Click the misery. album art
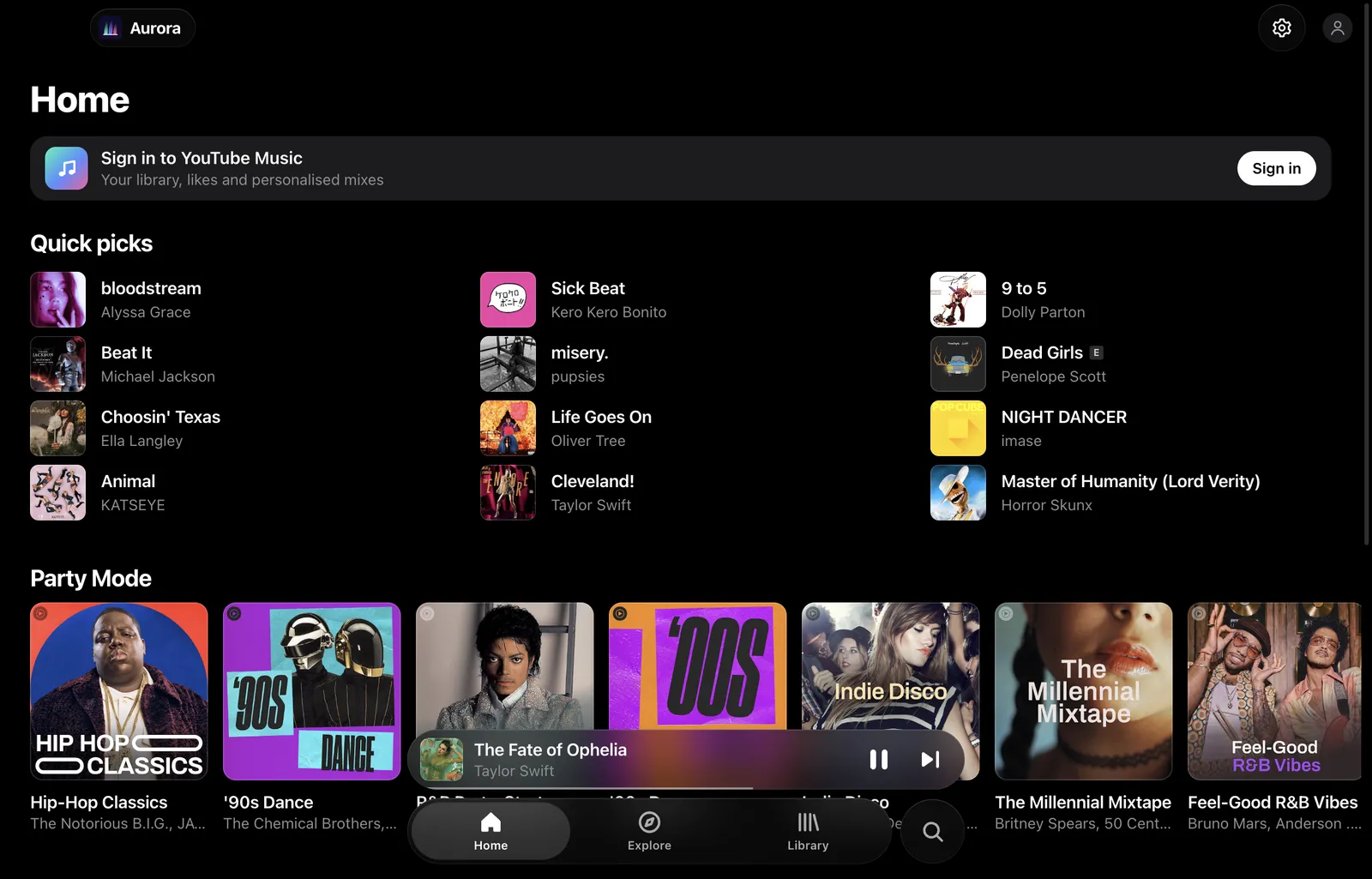Screen dimensions: 1372x879 [508, 364]
